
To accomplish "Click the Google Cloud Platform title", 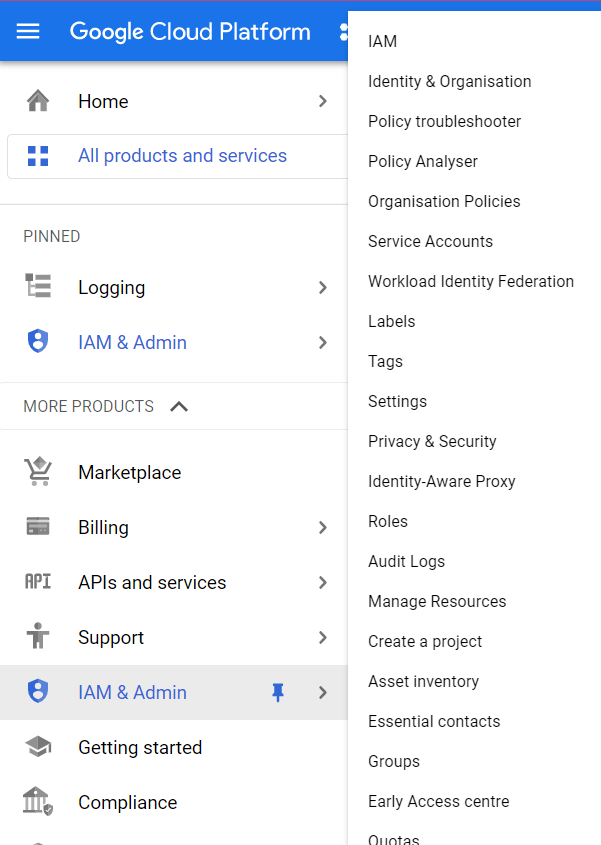I will [190, 31].
